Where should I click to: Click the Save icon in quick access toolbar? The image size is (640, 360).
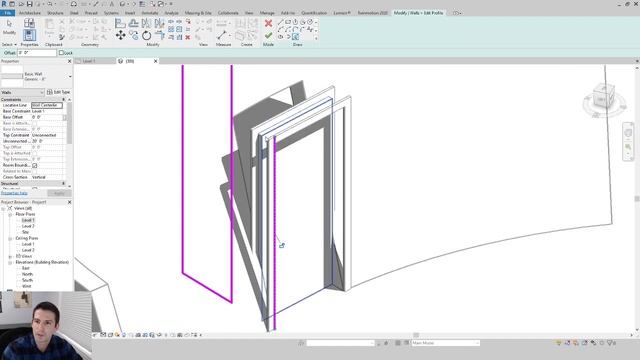pos(29,4)
